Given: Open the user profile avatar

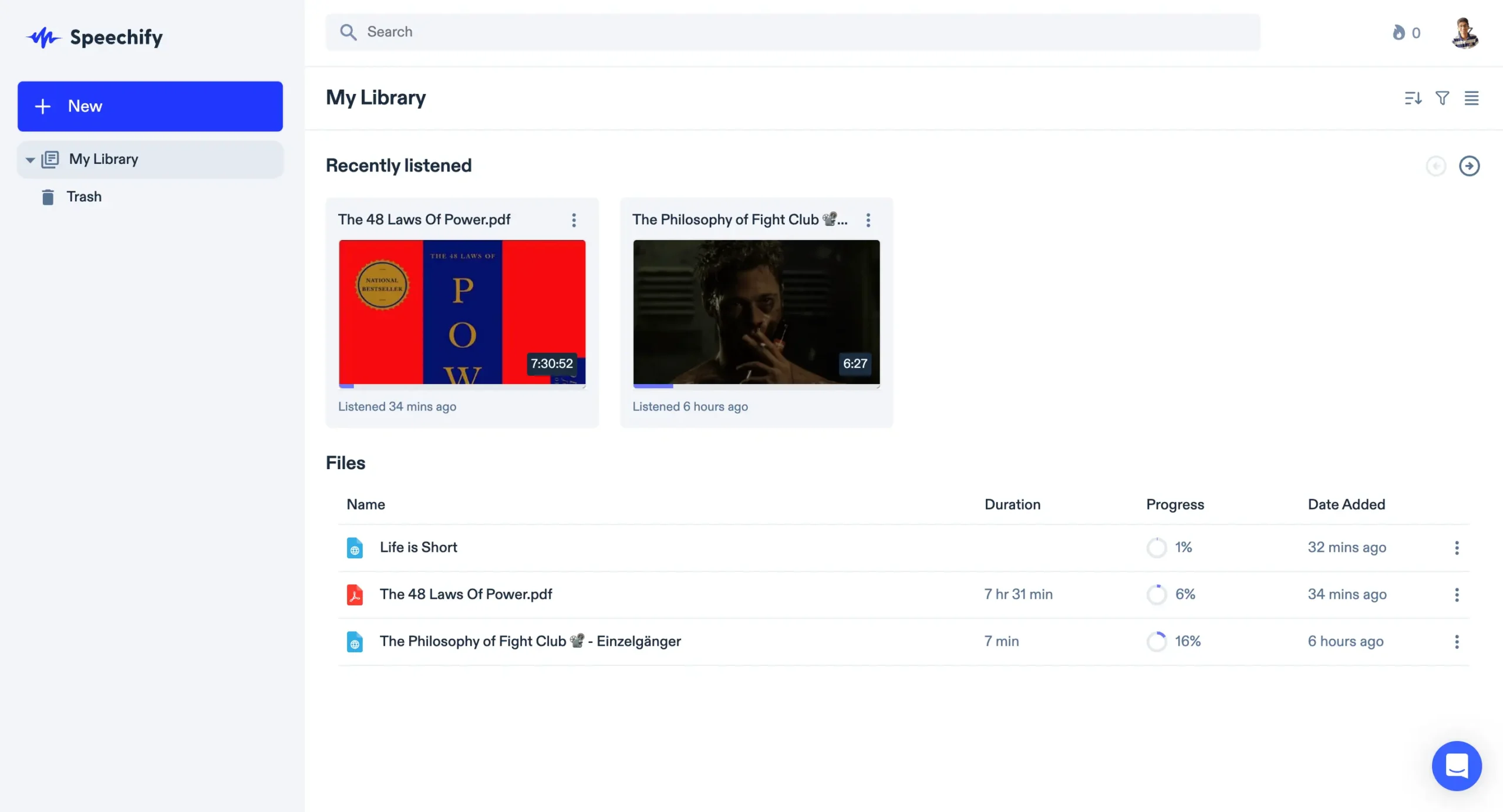Looking at the screenshot, I should [1465, 32].
